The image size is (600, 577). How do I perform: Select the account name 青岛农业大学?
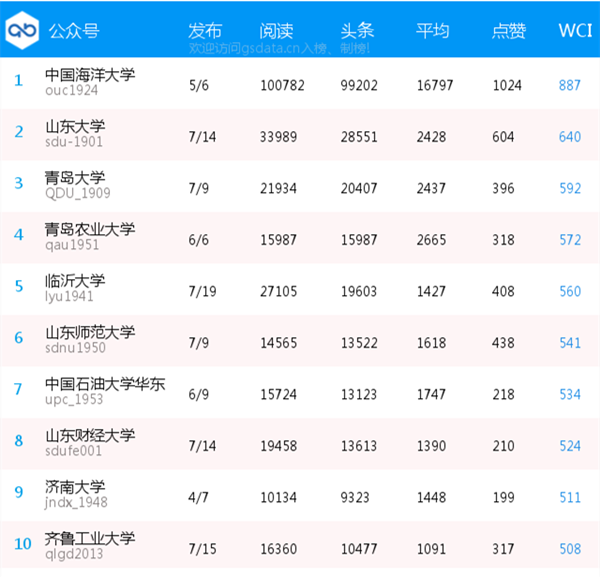point(90,230)
